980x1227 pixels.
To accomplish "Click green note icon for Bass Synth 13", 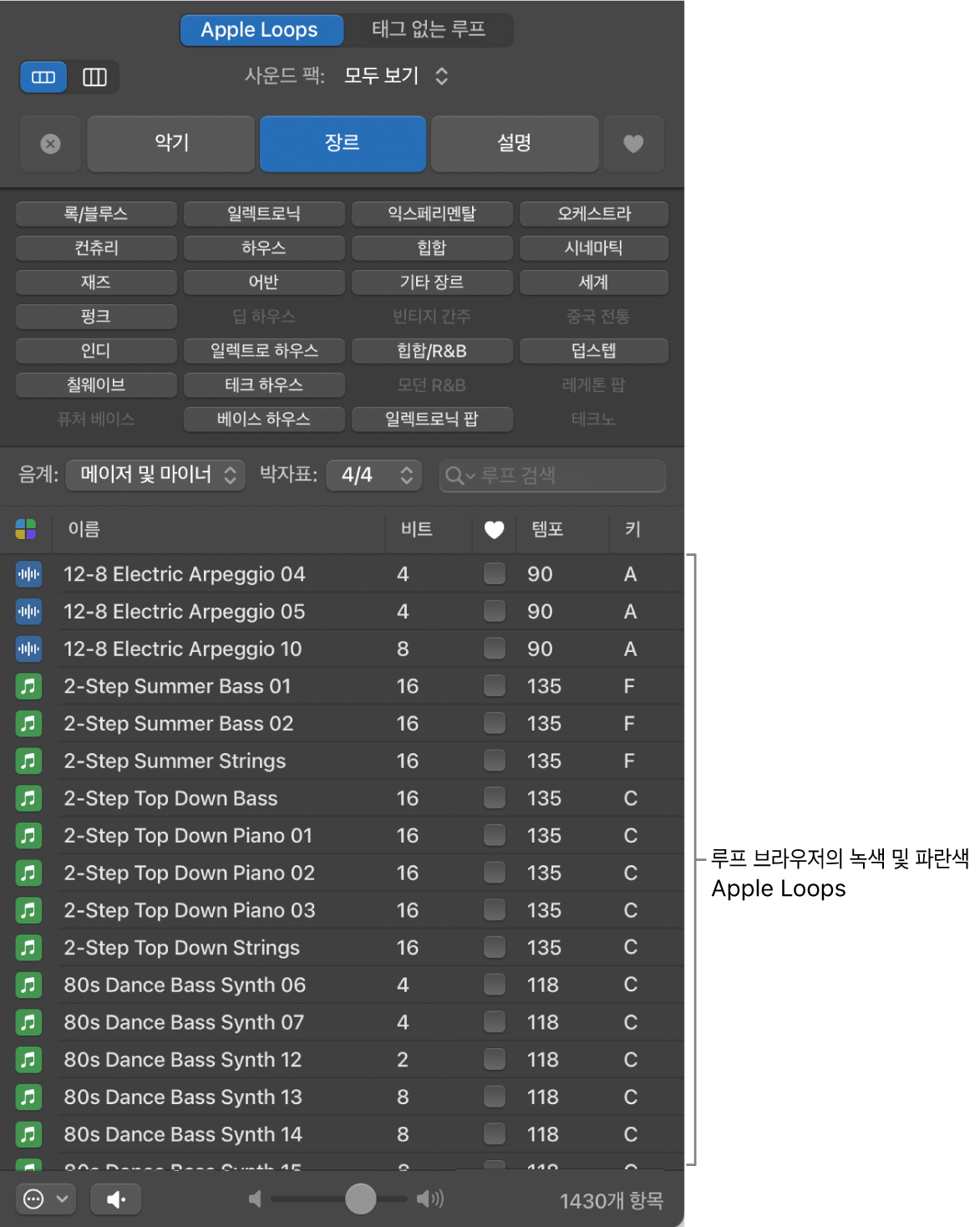I will click(28, 1097).
